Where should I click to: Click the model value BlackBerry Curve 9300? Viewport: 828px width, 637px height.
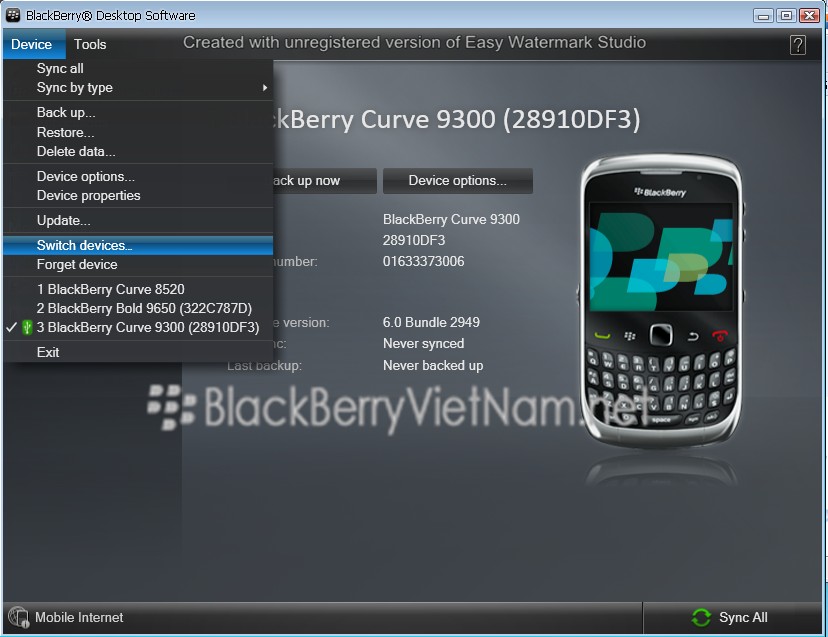[451, 219]
